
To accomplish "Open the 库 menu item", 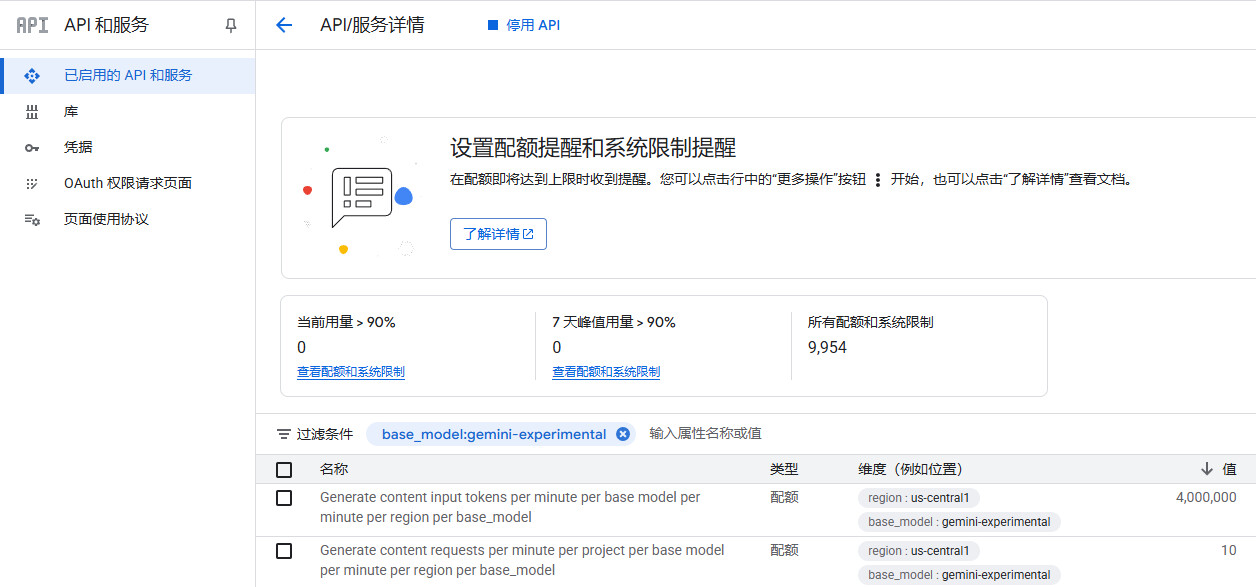I will pos(71,112).
